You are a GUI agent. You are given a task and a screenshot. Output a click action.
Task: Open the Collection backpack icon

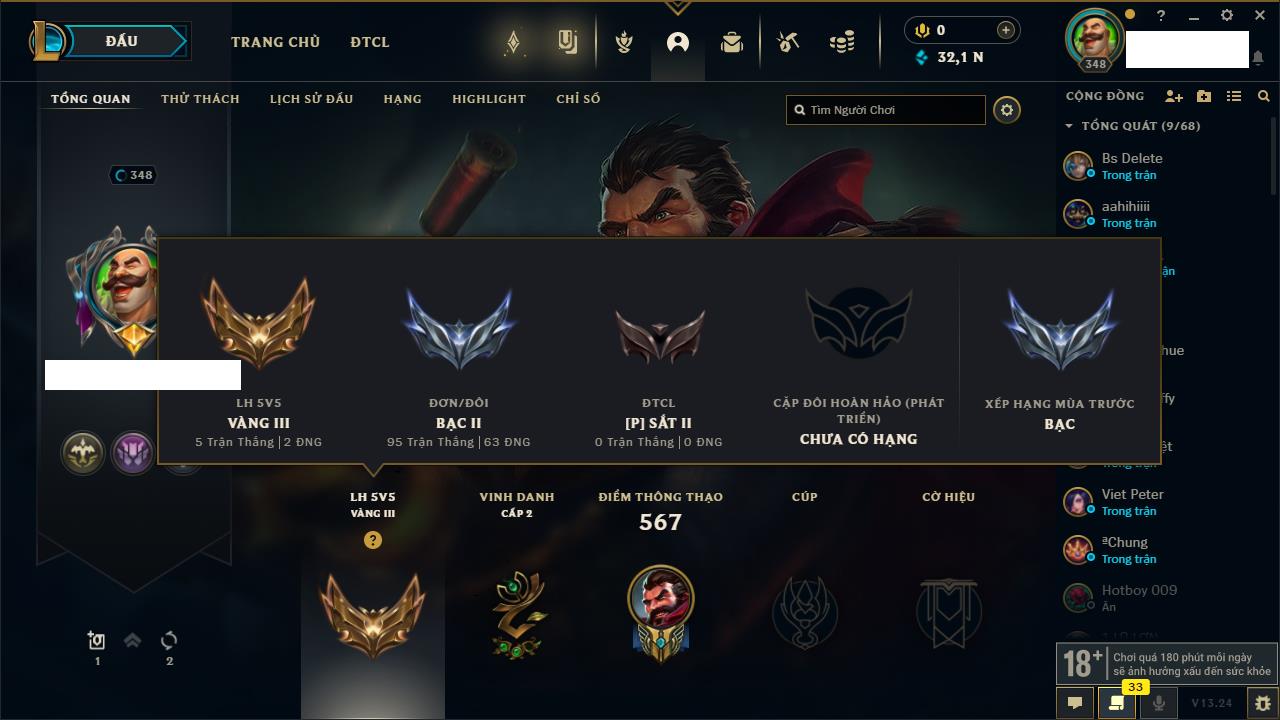point(732,42)
